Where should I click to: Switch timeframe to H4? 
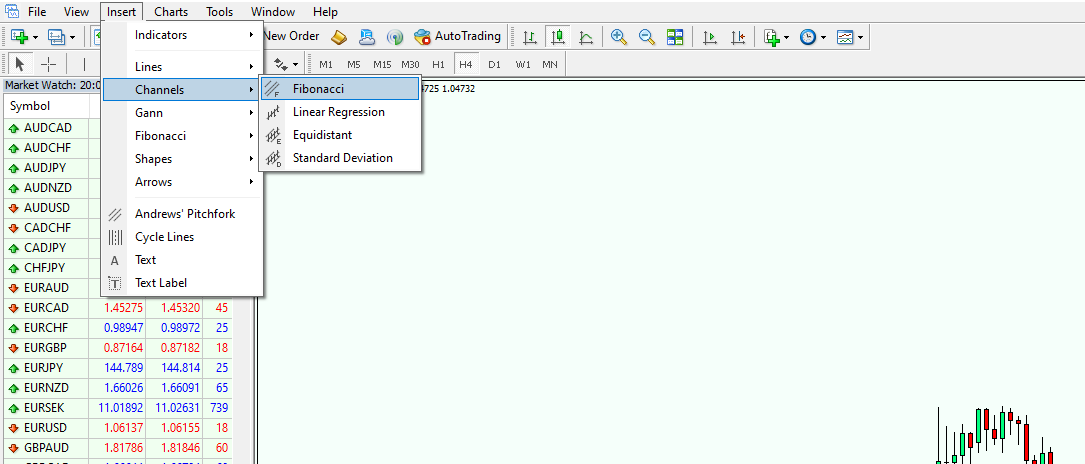[x=466, y=64]
